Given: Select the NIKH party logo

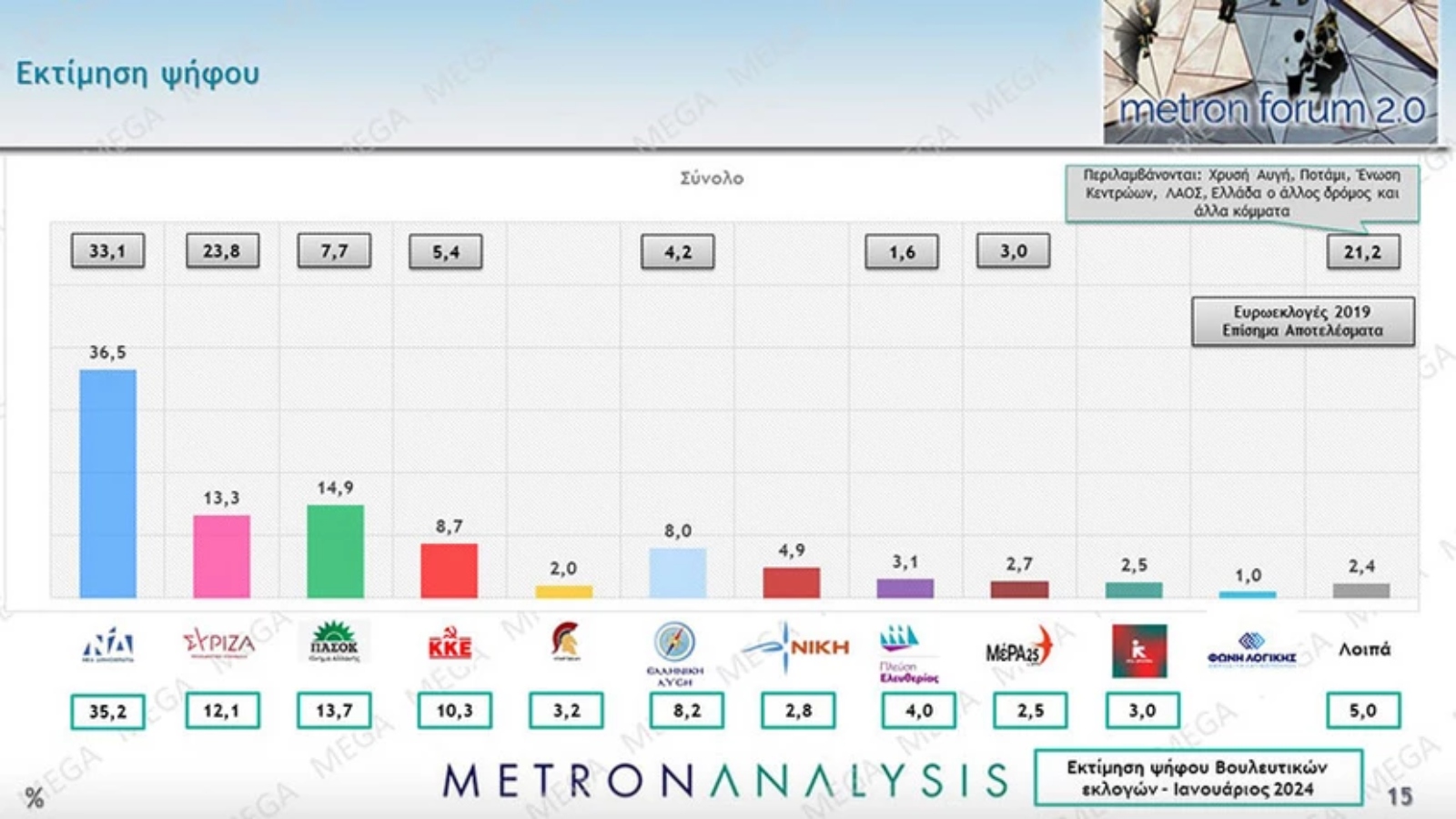Looking at the screenshot, I should pyautogui.click(x=796, y=647).
